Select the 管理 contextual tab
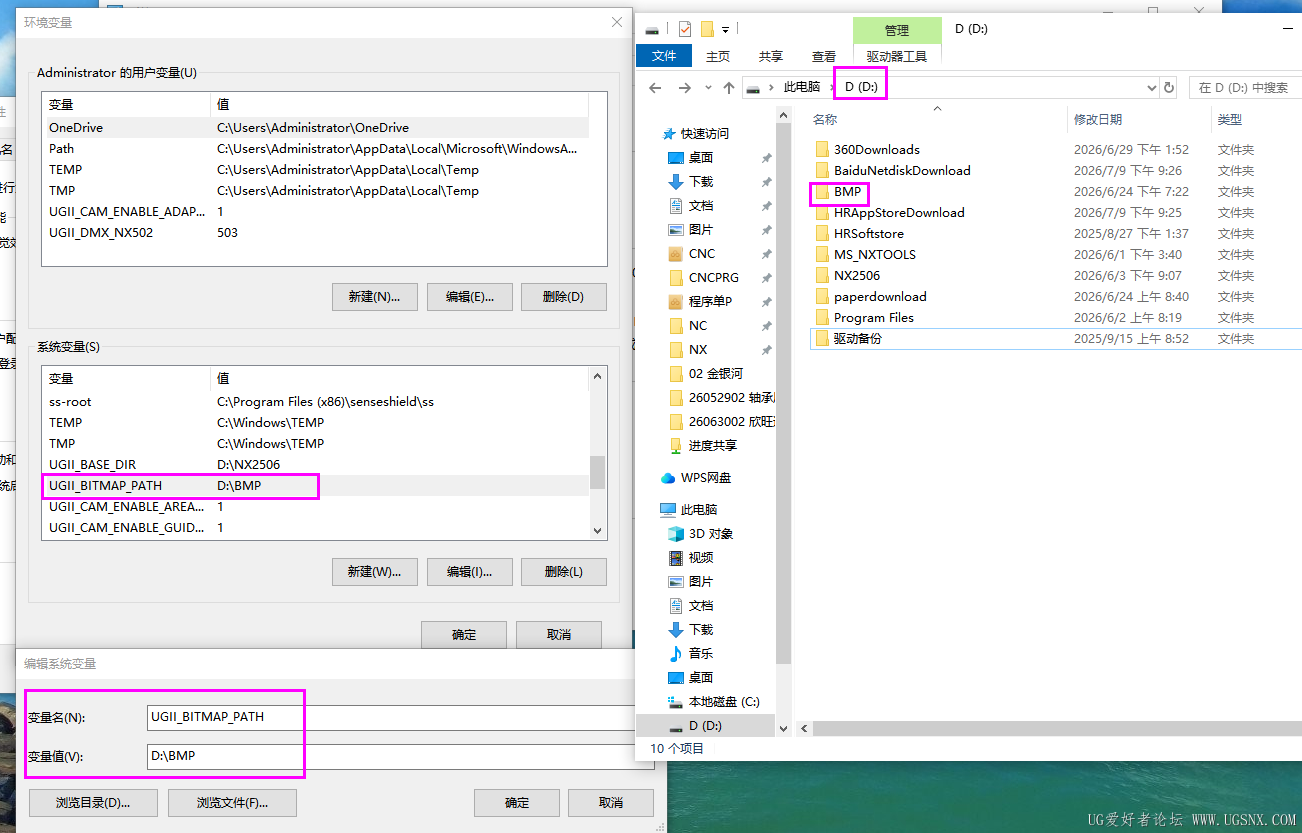This screenshot has width=1302, height=833. [897, 30]
